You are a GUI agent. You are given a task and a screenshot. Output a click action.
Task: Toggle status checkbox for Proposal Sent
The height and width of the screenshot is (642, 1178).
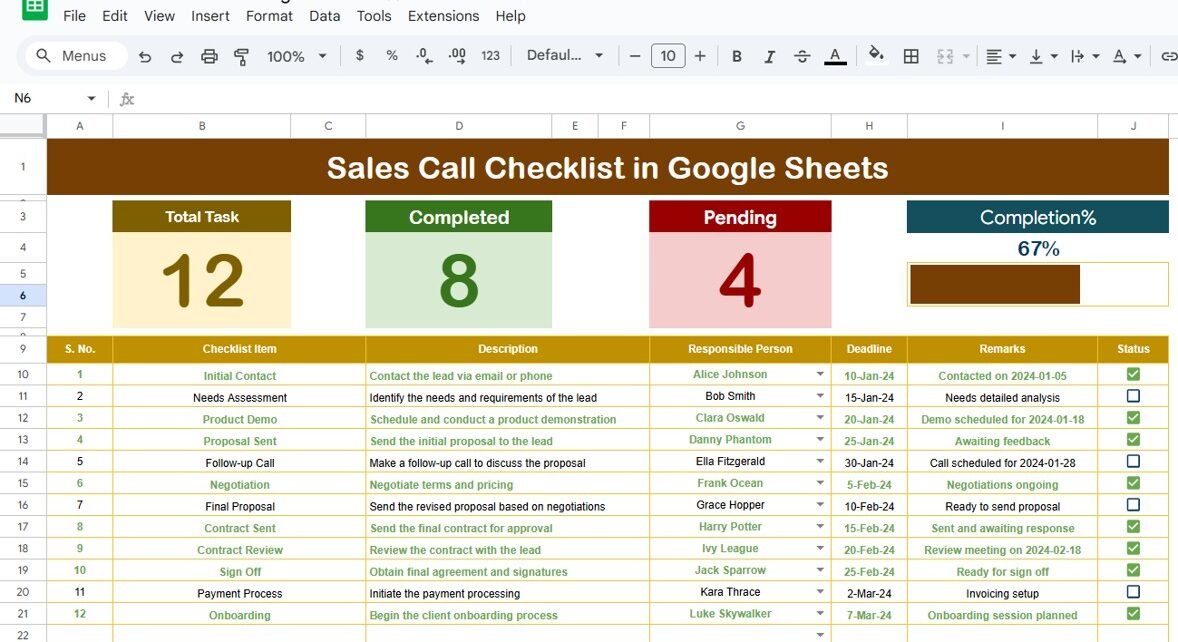[x=1133, y=439]
